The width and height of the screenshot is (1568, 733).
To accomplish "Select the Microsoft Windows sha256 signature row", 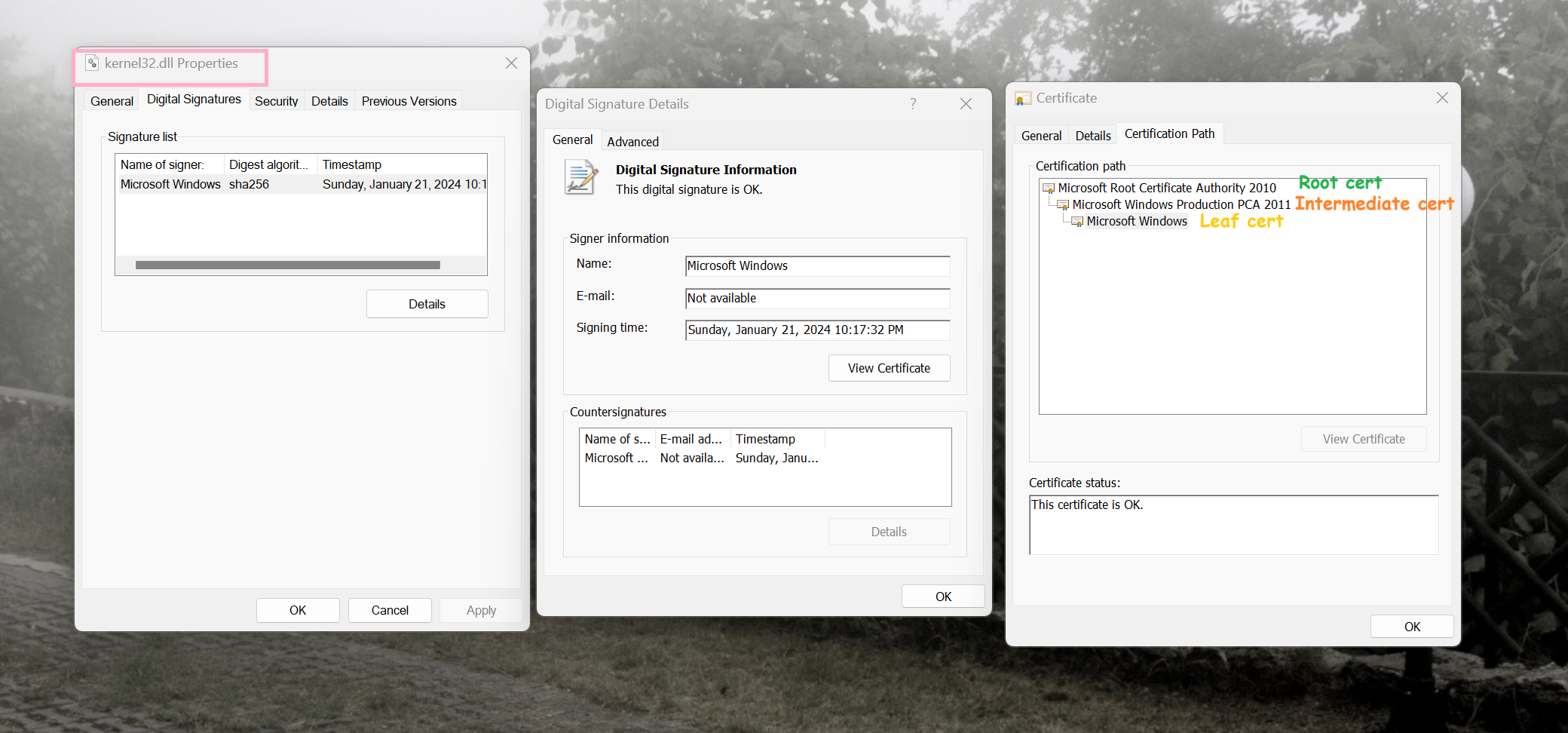I will (x=302, y=184).
